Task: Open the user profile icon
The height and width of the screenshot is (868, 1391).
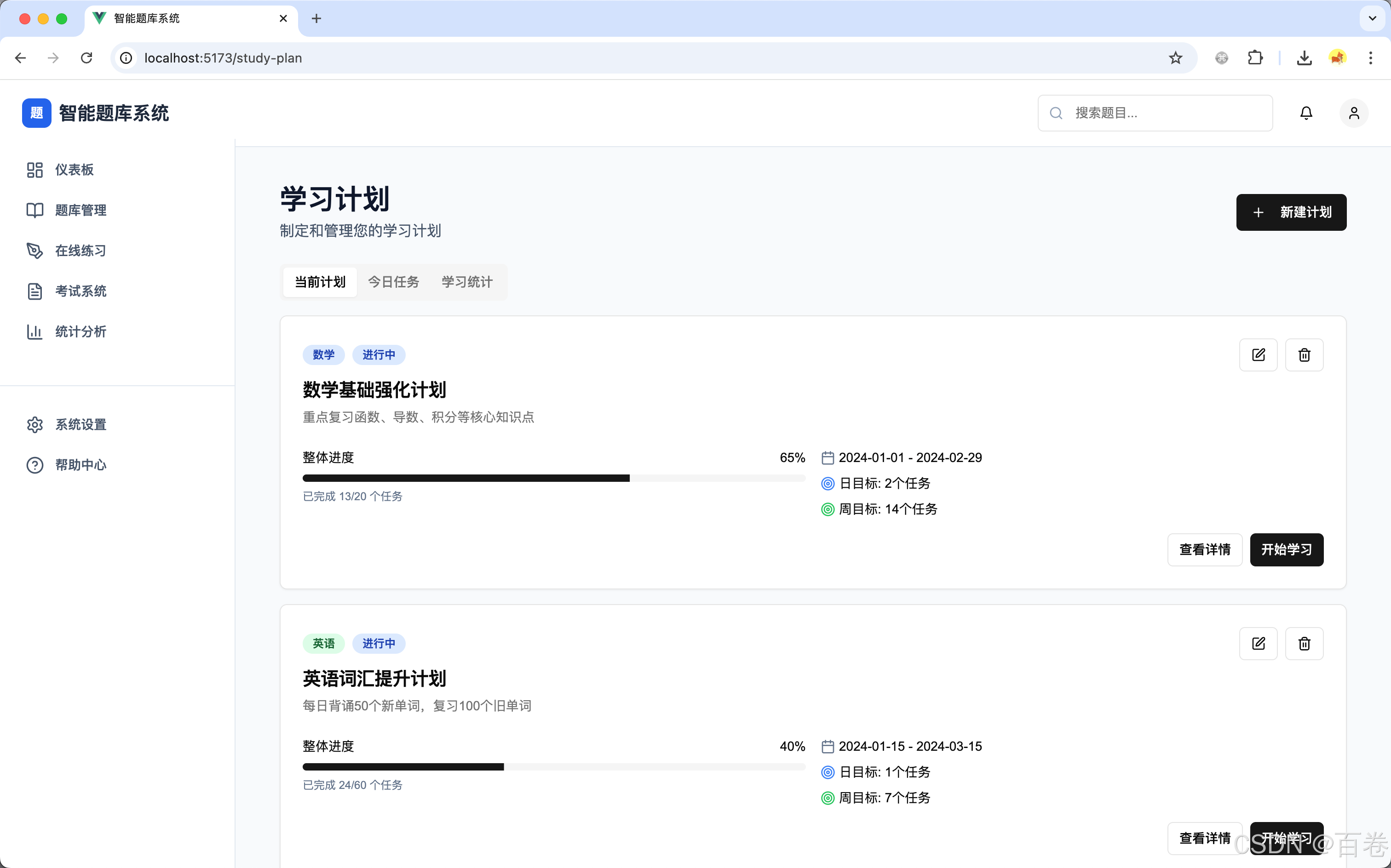Action: coord(1354,113)
